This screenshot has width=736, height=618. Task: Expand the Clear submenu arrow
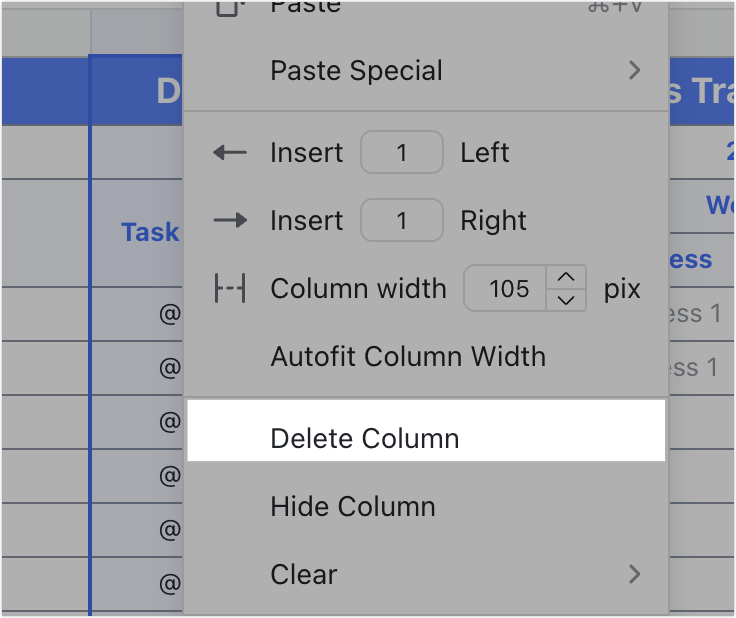click(634, 573)
